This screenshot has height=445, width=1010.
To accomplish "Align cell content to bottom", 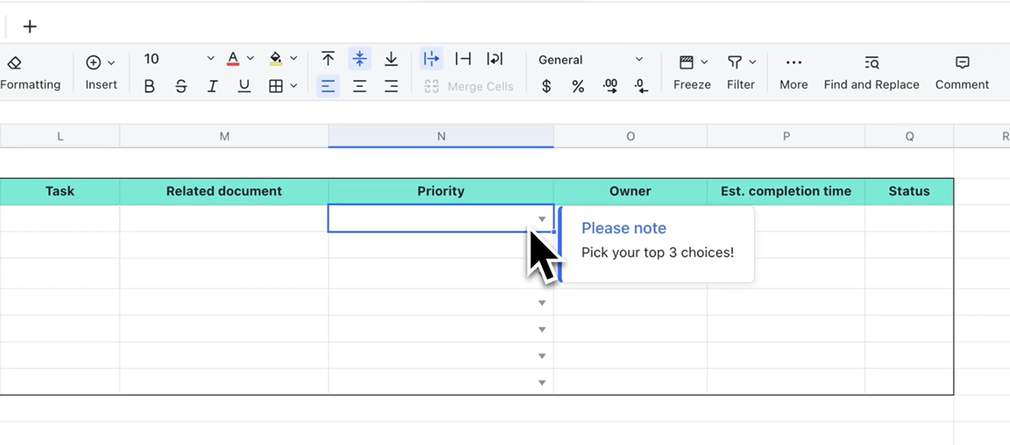I will pyautogui.click(x=391, y=60).
